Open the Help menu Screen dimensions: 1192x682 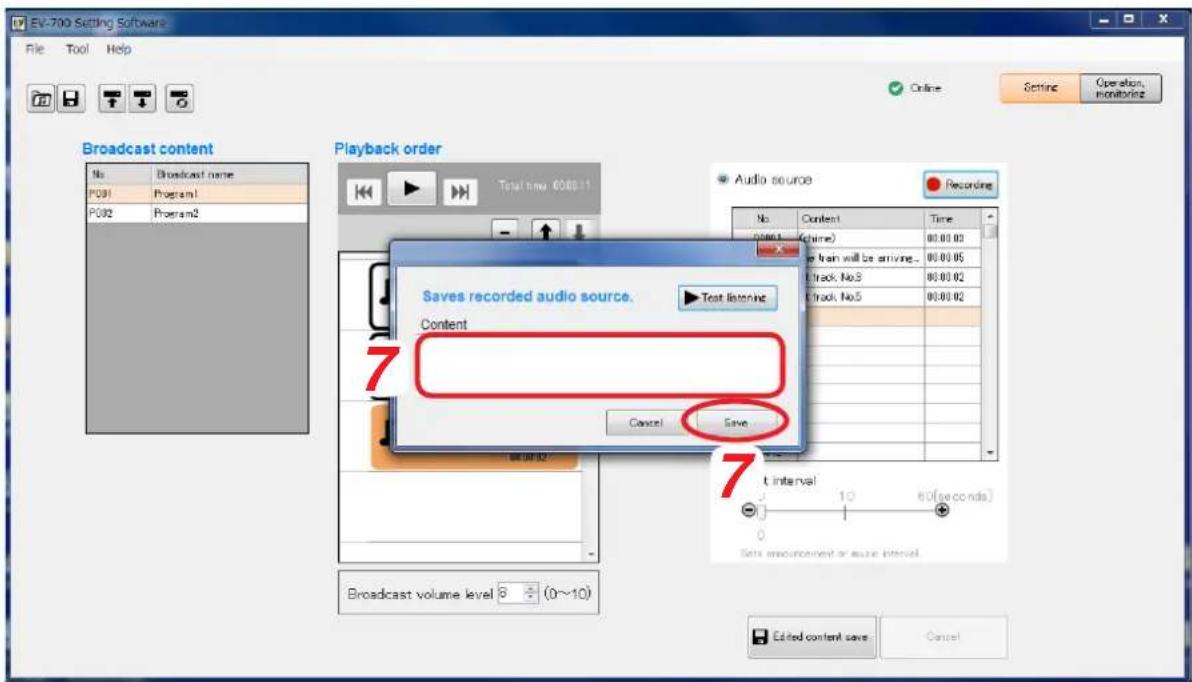point(119,49)
